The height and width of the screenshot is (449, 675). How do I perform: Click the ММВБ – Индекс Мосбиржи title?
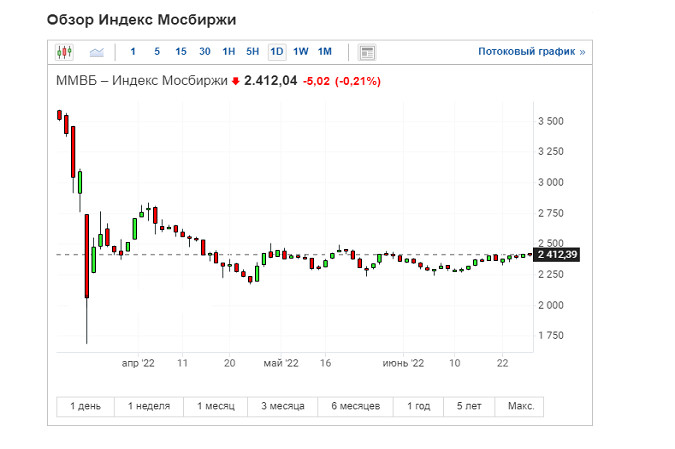click(142, 81)
